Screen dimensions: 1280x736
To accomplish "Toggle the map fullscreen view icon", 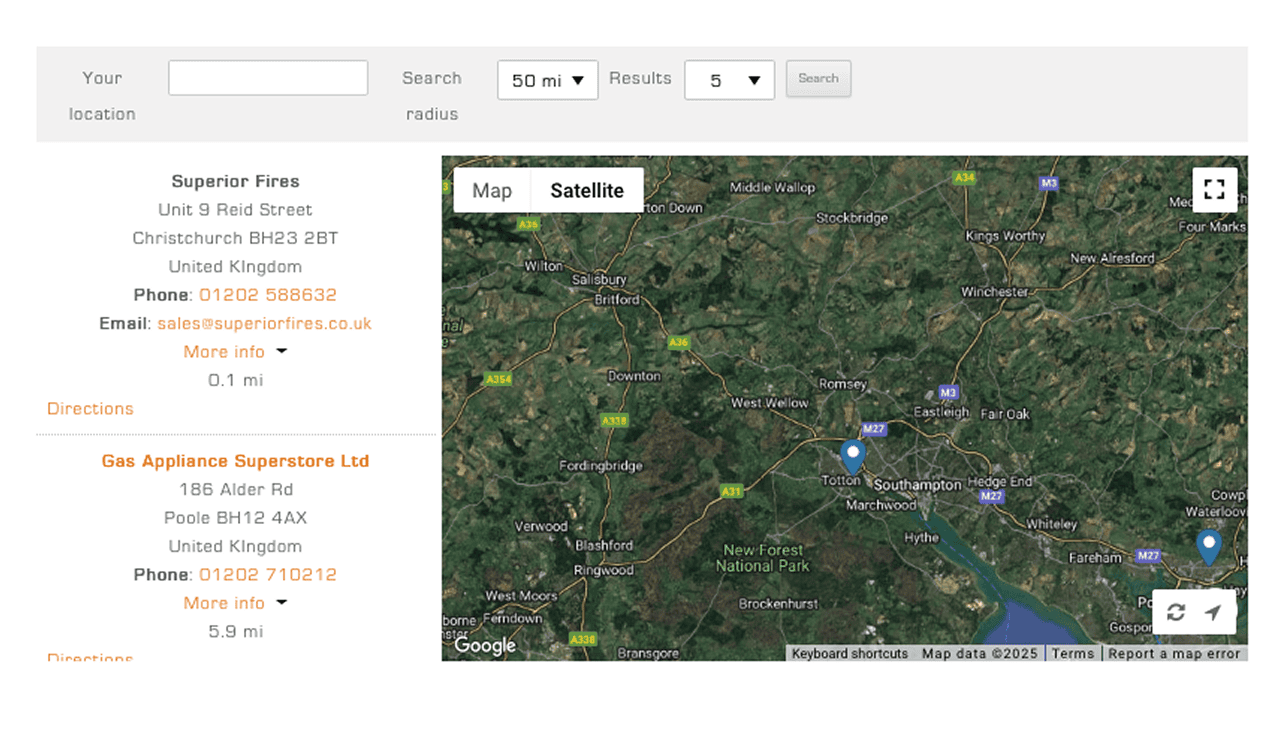I will pos(1214,190).
